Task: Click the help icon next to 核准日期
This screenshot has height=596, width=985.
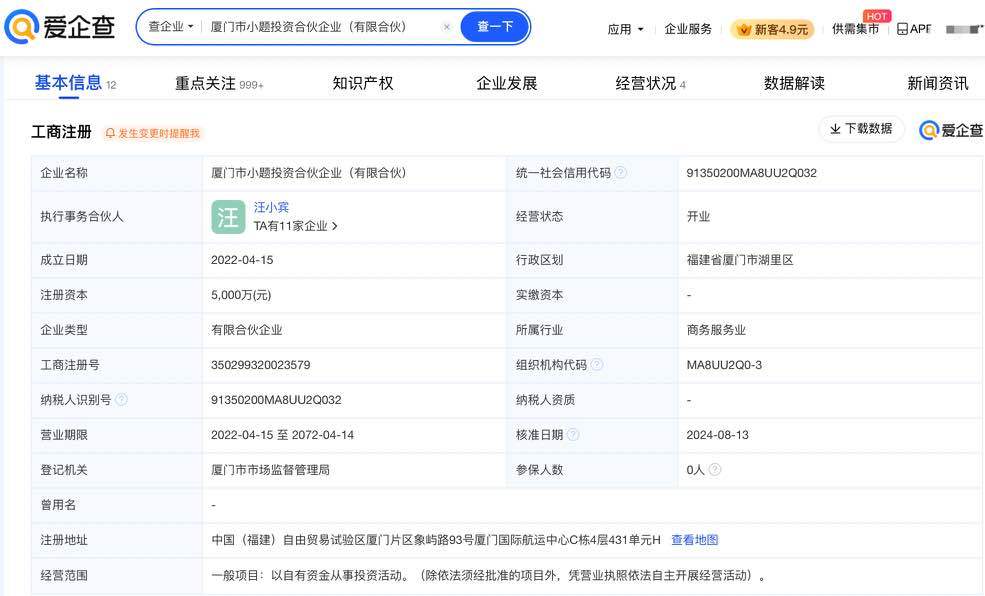Action: [x=573, y=435]
